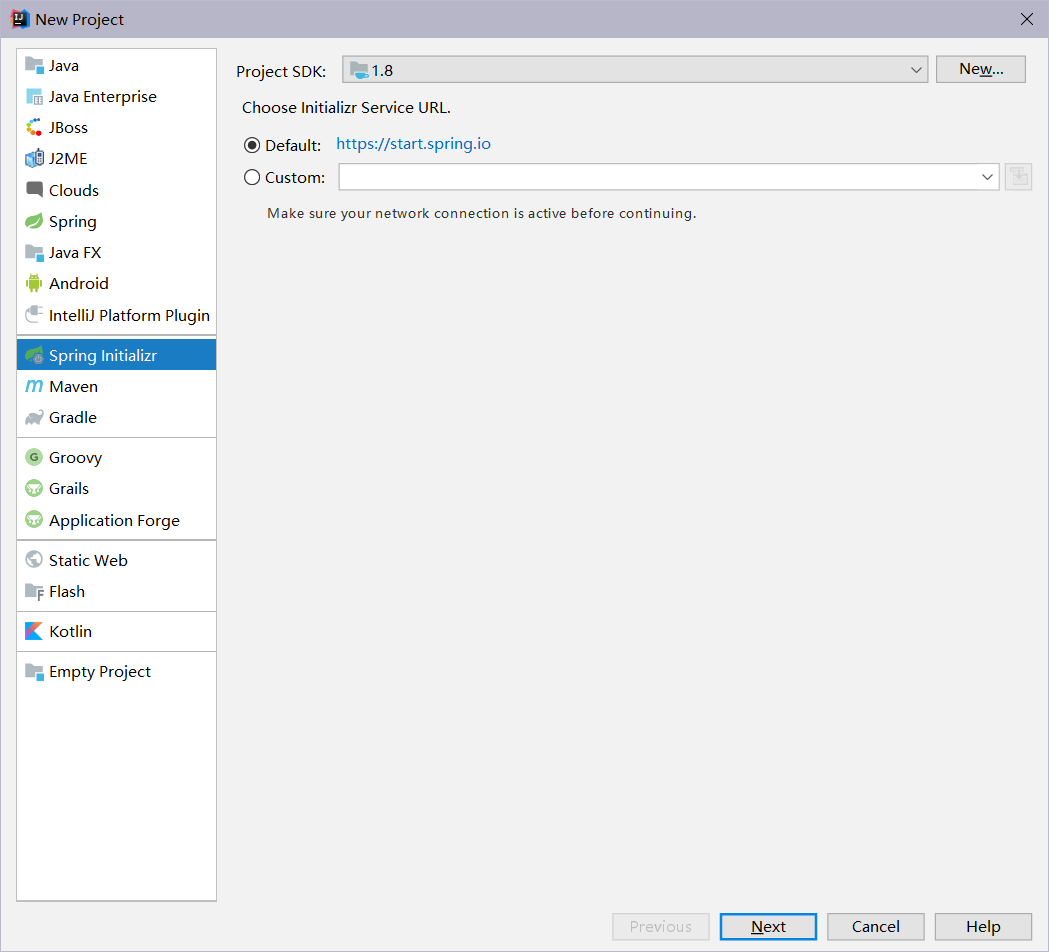The image size is (1049, 952).
Task: Select Flash label in list
Action: tap(67, 591)
